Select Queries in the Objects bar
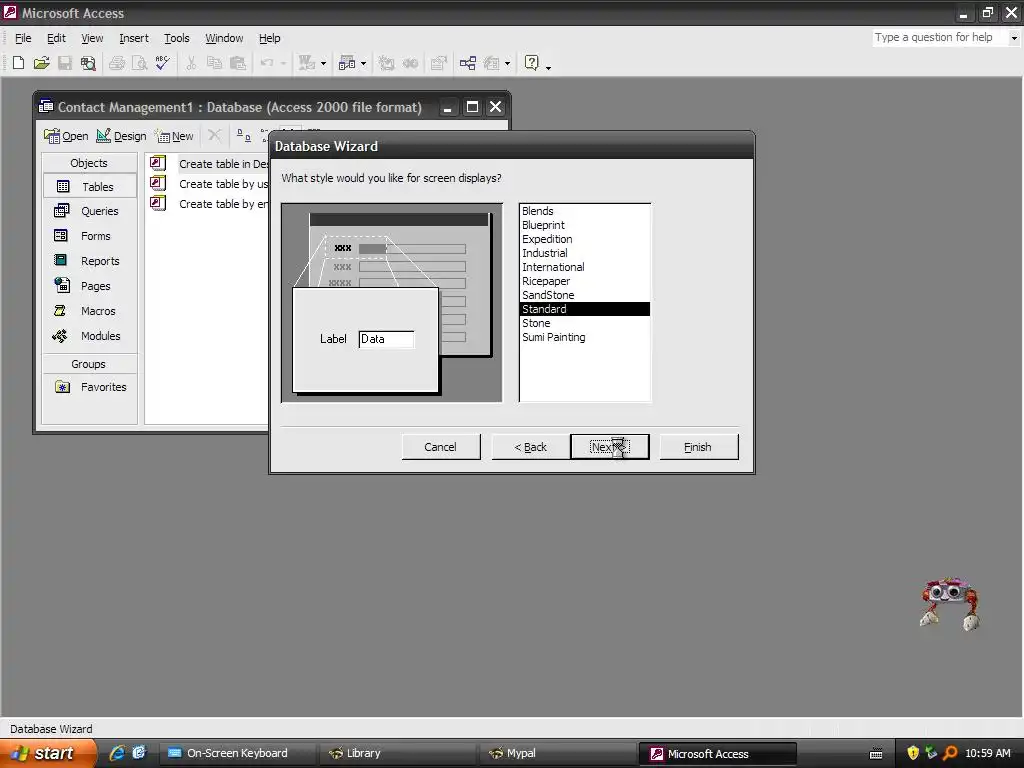 (89, 211)
